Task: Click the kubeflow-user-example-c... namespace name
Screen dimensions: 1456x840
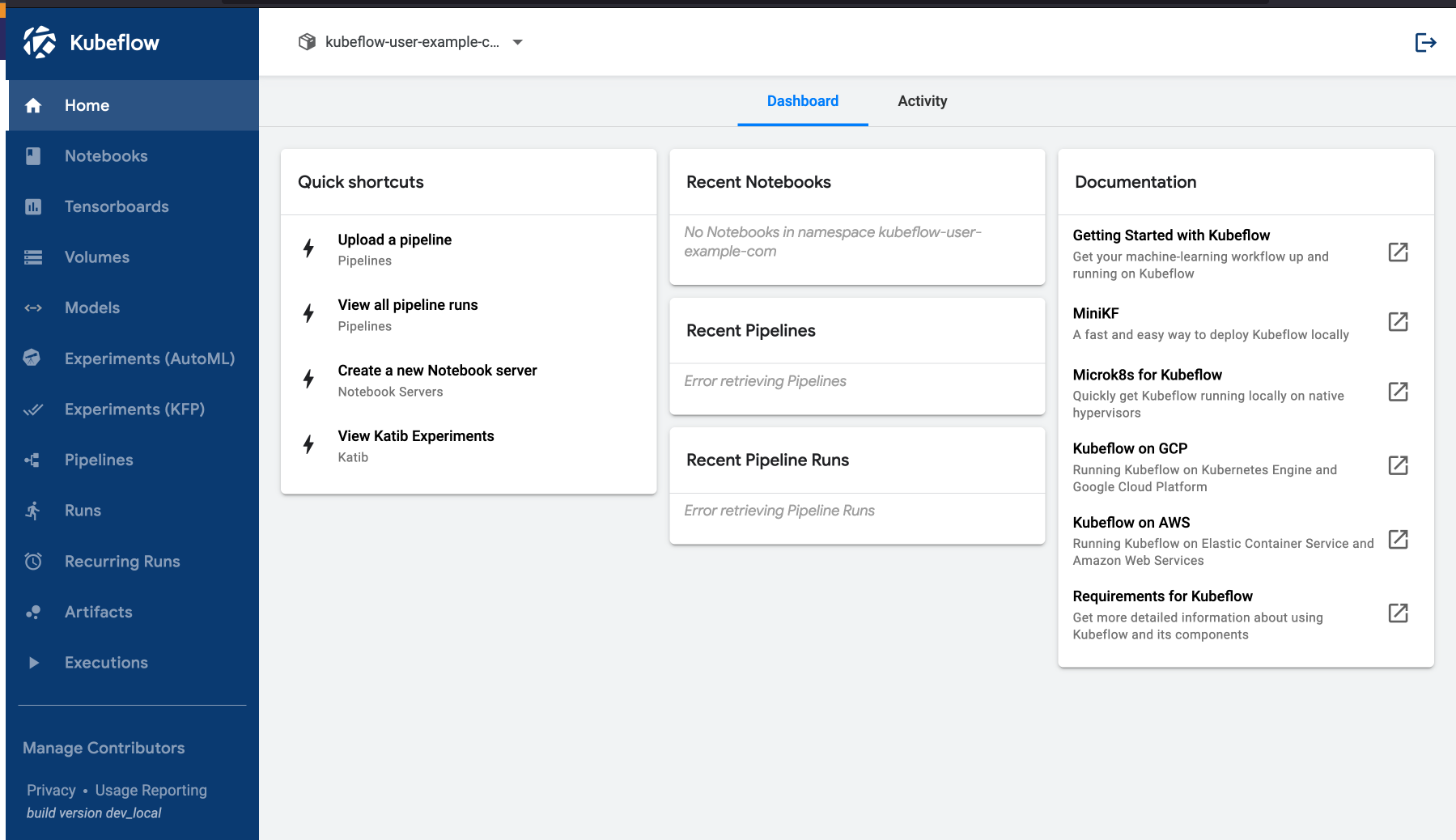Action: [x=412, y=42]
